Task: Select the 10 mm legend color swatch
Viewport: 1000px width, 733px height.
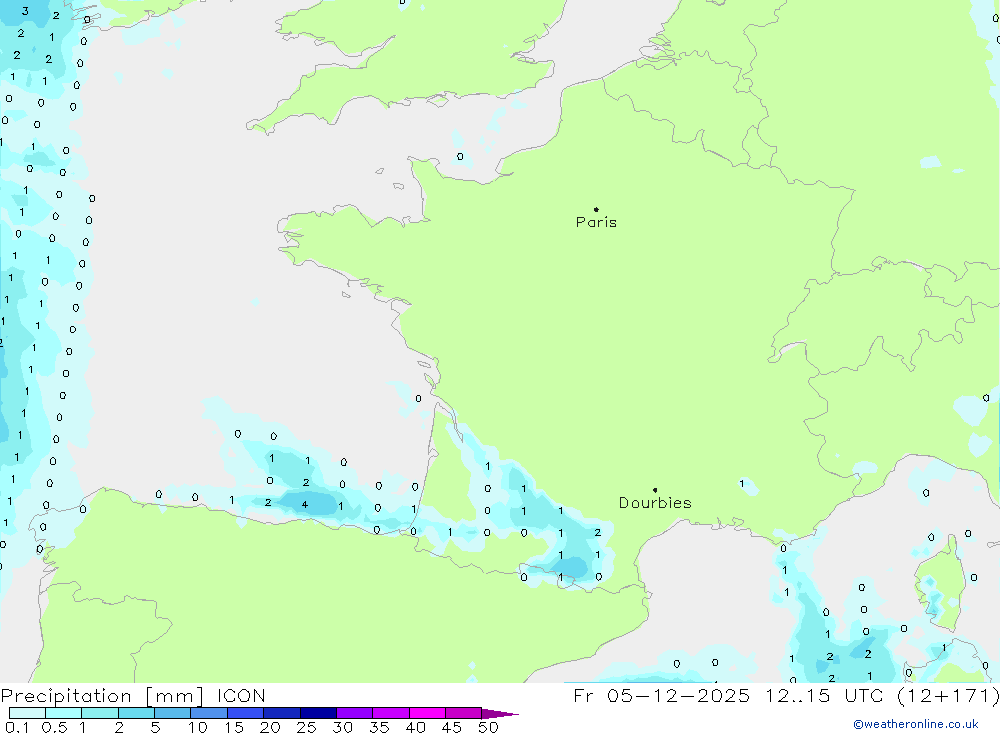Action: pos(209,713)
